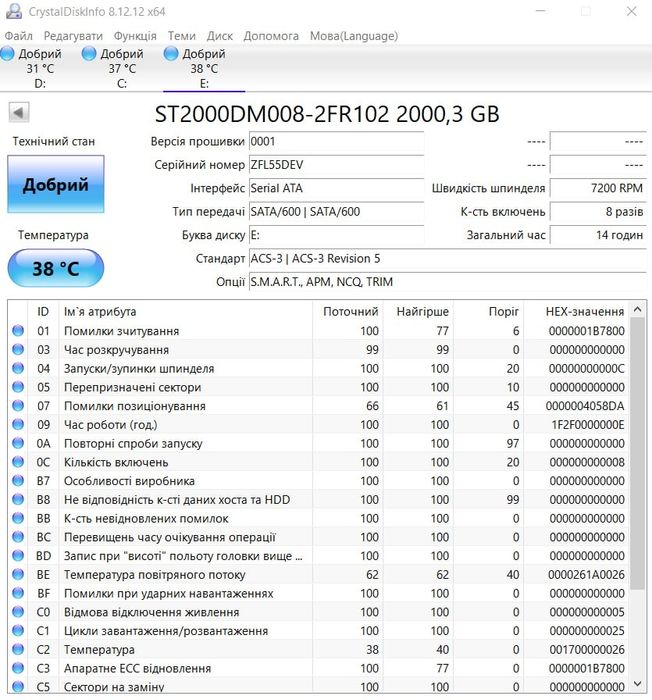This screenshot has width=652, height=700.
Task: Open the Диск menu
Action: point(220,36)
